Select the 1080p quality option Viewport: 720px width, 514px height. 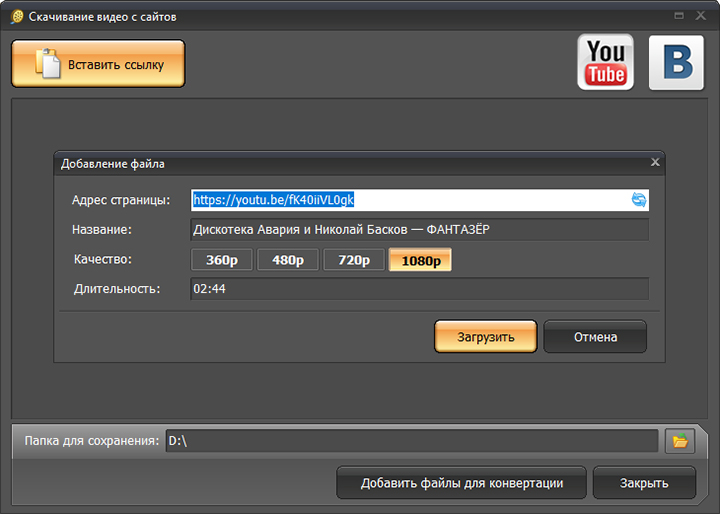click(420, 260)
